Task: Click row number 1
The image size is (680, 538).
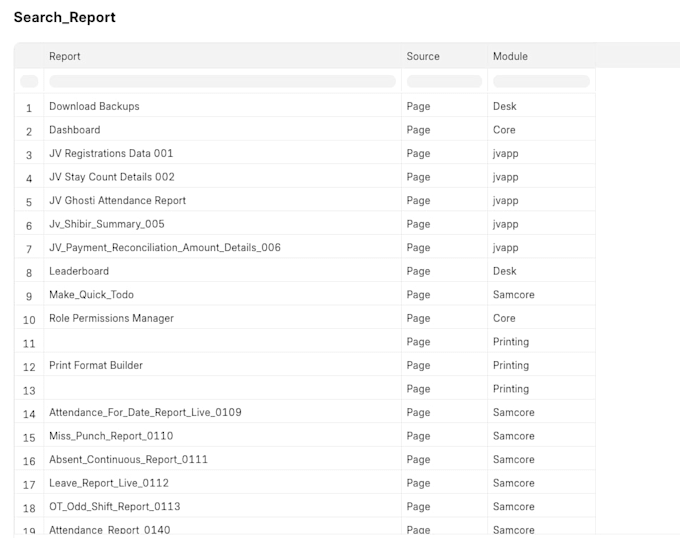Action: pyautogui.click(x=29, y=108)
